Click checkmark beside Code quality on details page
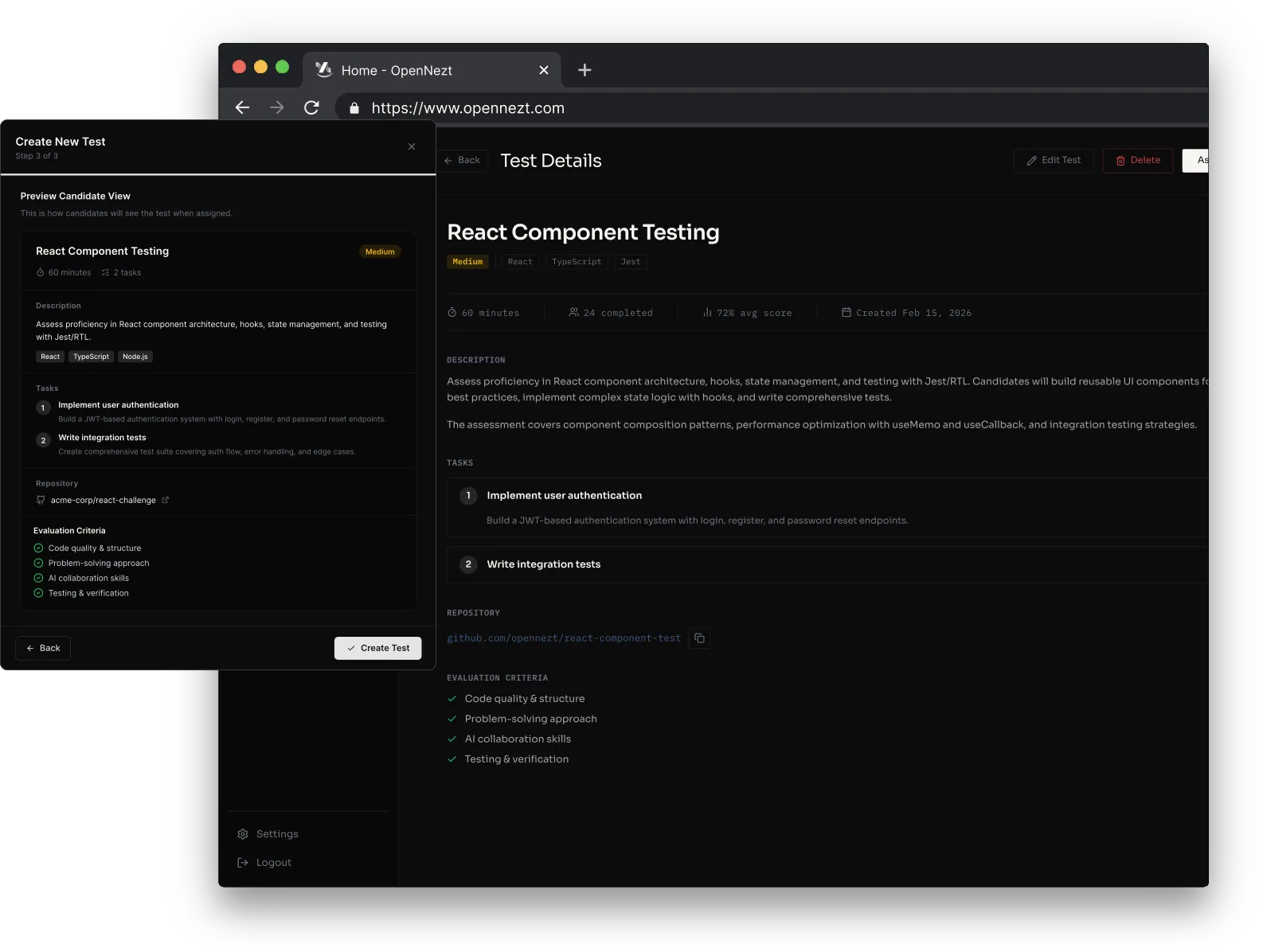 pyautogui.click(x=452, y=699)
